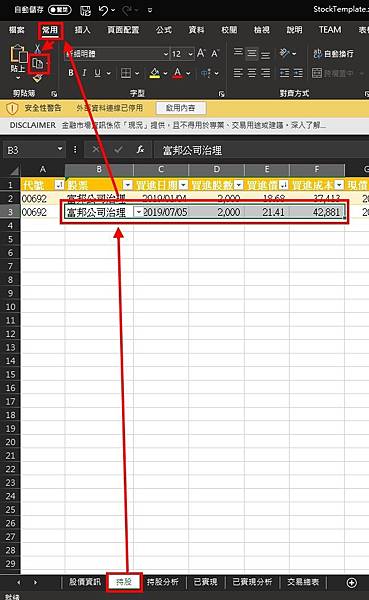Align text to middle vertically

(252, 53)
